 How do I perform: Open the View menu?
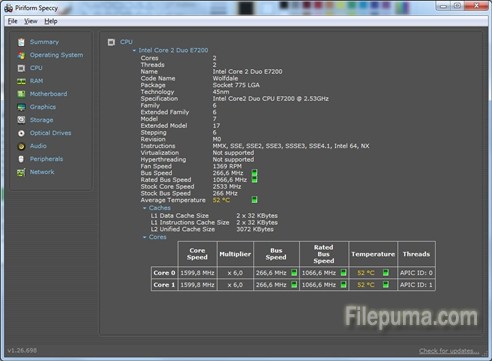coord(31,21)
